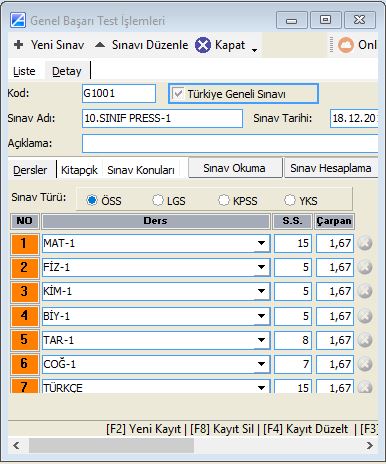The width and height of the screenshot is (386, 464).
Task: Click the Online cloud icon
Action: (x=346, y=45)
